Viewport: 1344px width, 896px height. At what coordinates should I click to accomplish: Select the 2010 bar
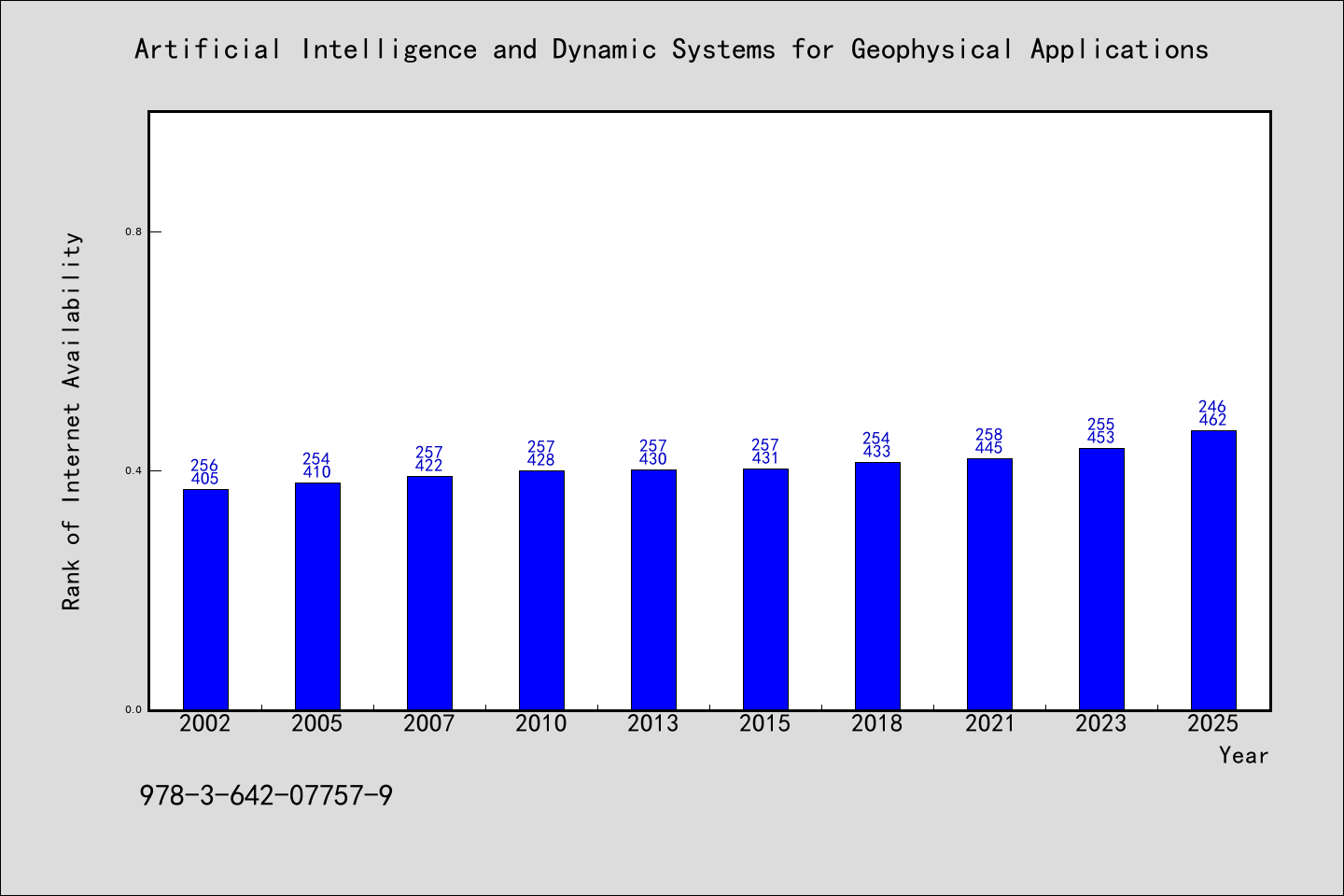click(x=541, y=590)
